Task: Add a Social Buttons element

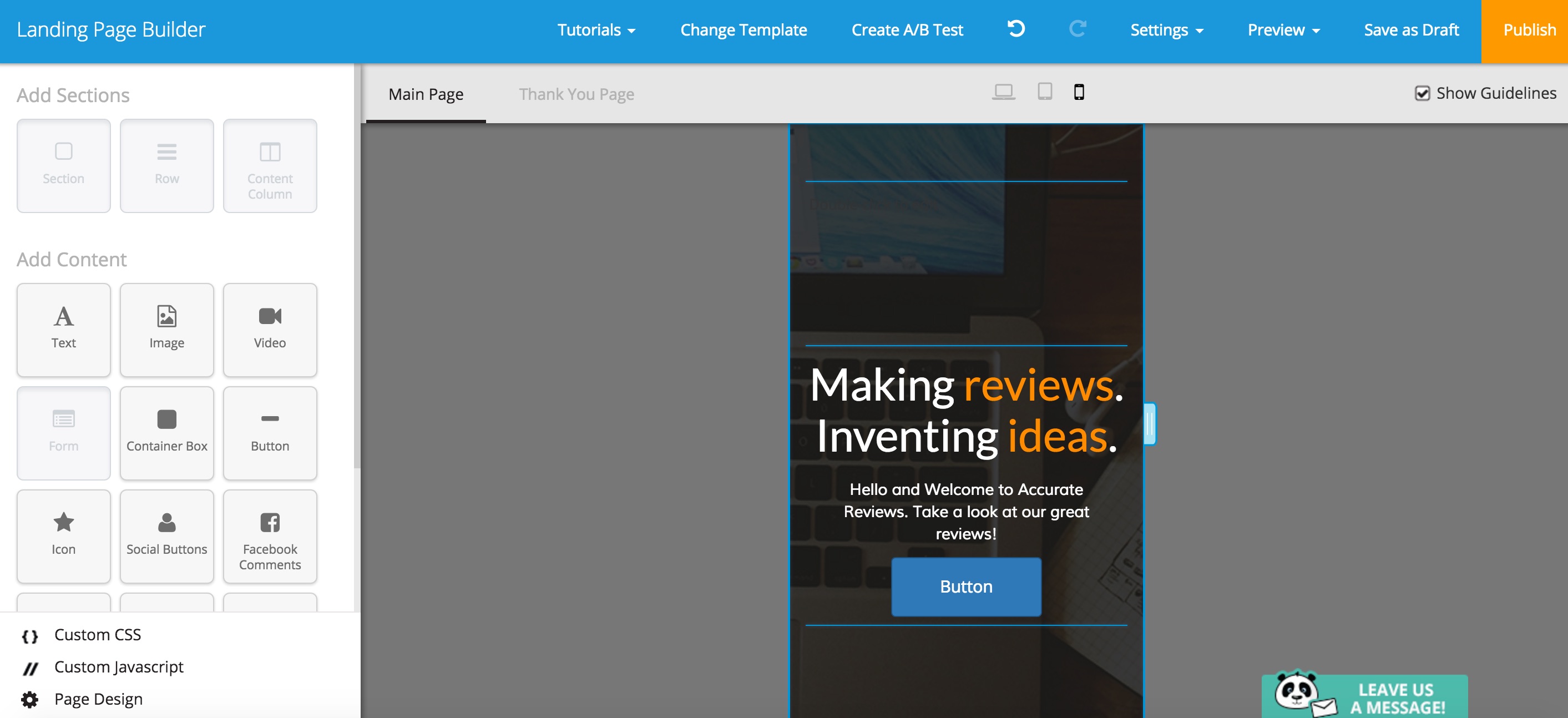Action: click(x=166, y=536)
